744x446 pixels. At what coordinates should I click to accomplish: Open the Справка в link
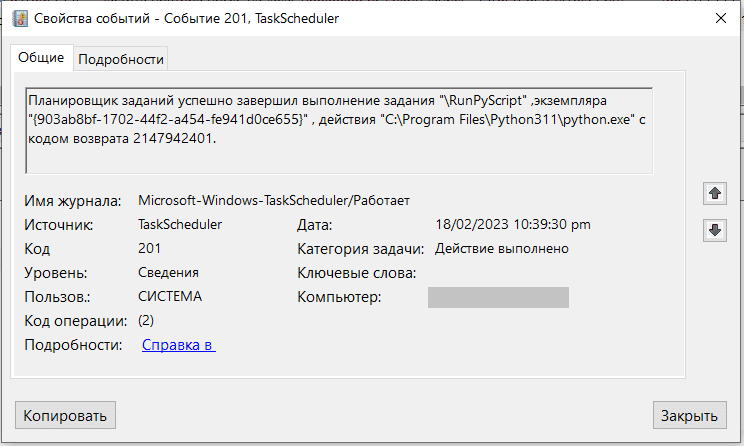[x=178, y=345]
